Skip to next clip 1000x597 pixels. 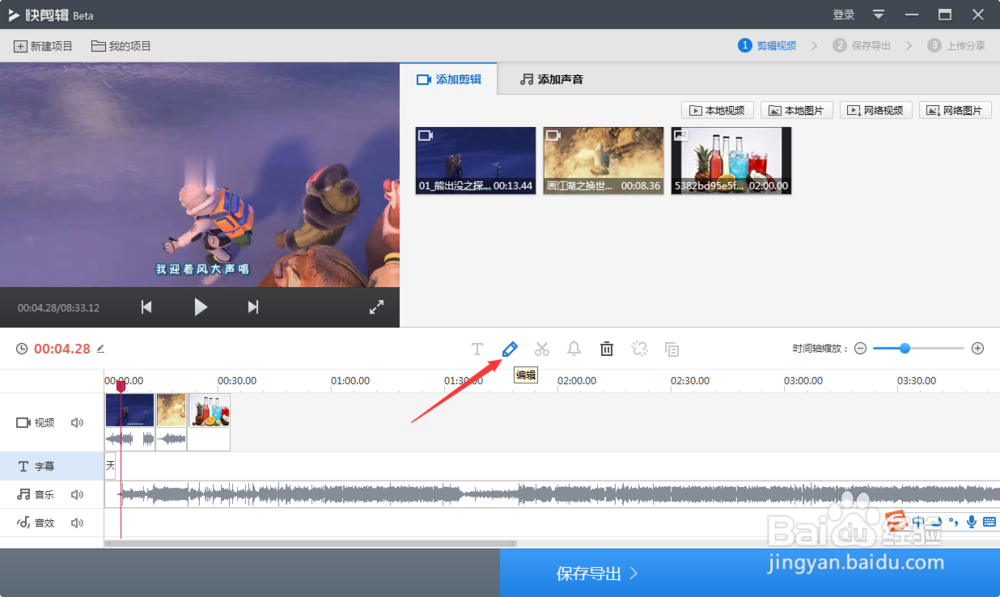coord(253,307)
